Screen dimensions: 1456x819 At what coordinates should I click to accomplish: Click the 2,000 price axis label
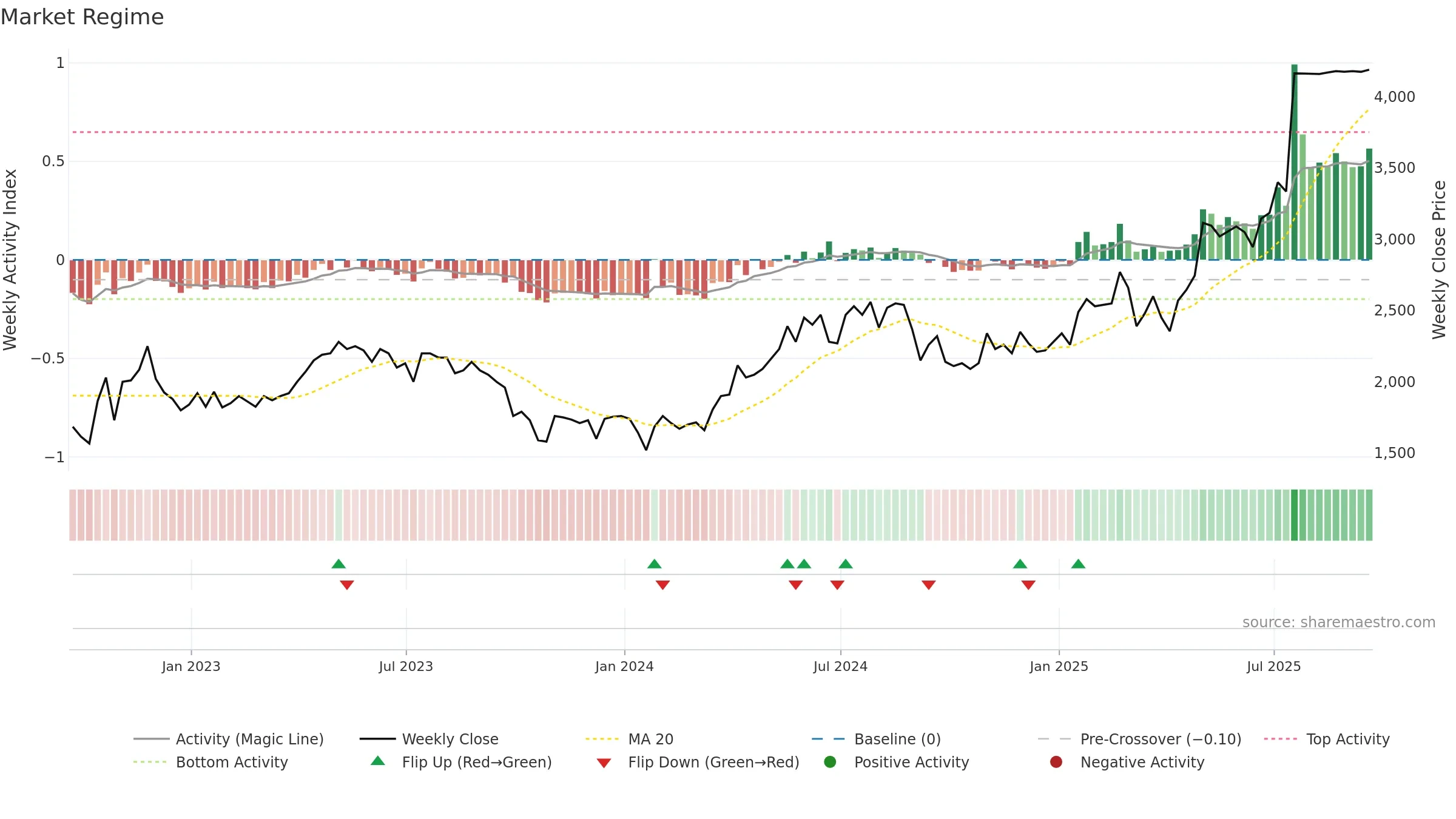coord(1395,382)
